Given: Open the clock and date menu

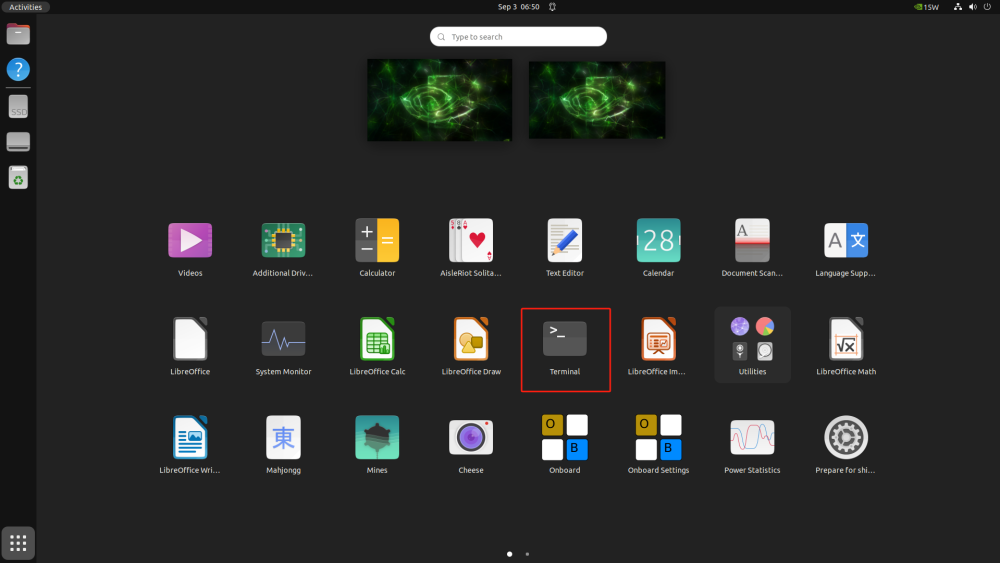Looking at the screenshot, I should coord(518,7).
